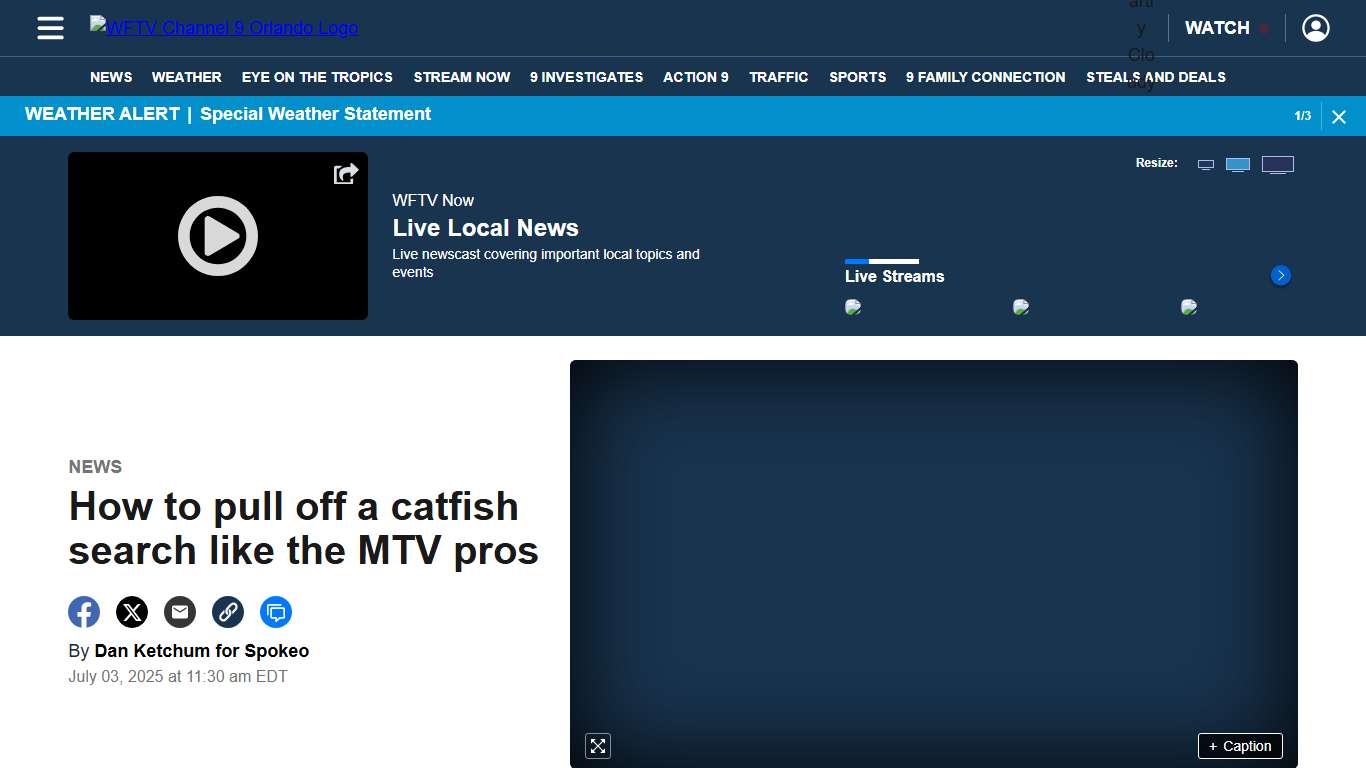
Task: Open the article comments icon
Action: (x=276, y=612)
